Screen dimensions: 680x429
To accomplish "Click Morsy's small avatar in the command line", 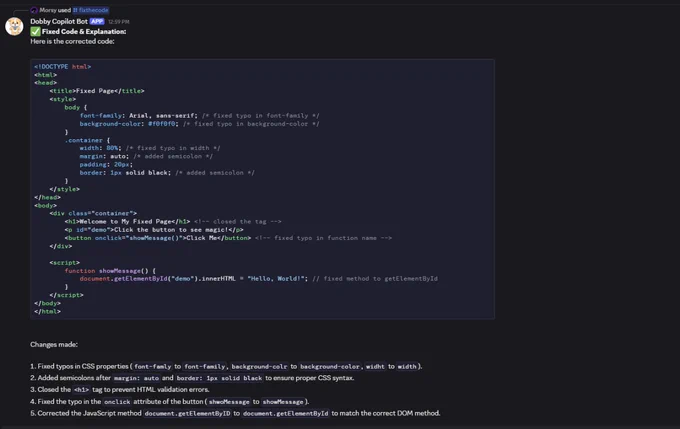I will tap(34, 10).
